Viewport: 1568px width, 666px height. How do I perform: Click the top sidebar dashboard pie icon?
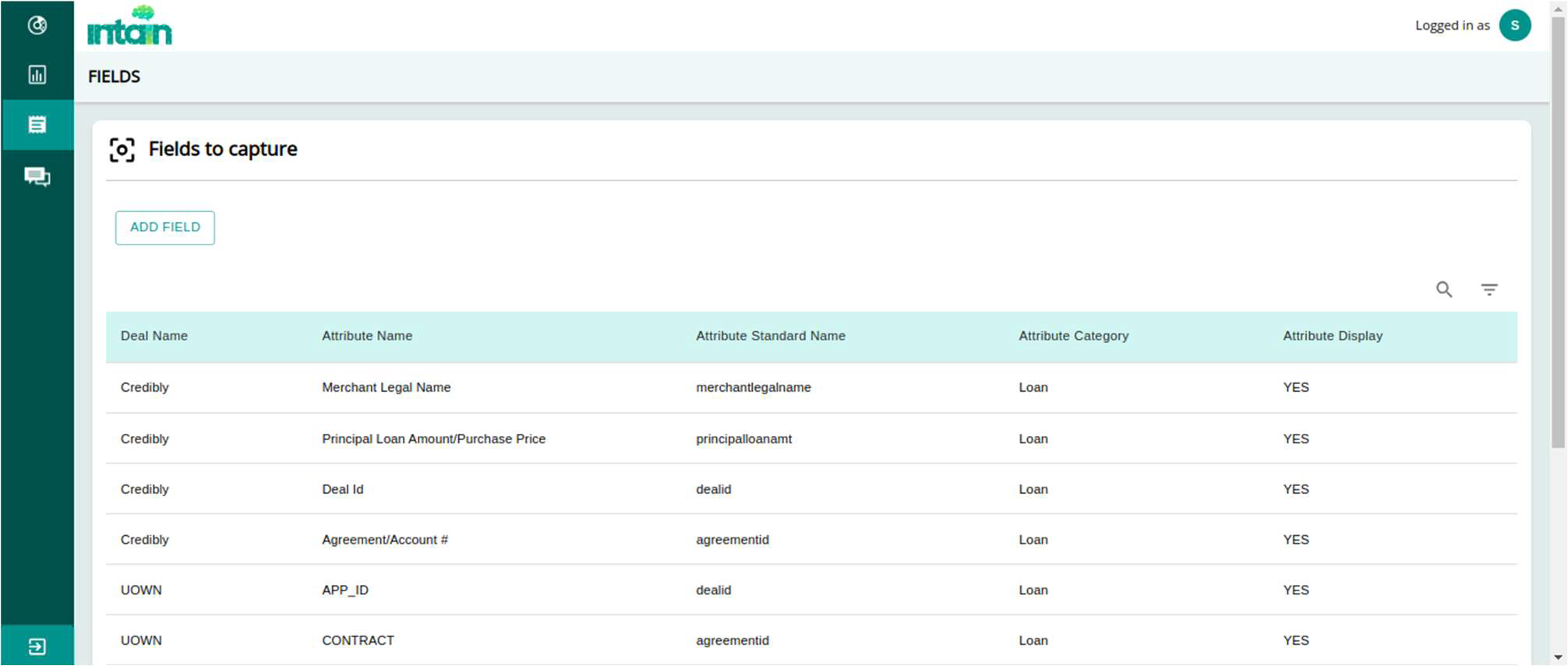37,25
